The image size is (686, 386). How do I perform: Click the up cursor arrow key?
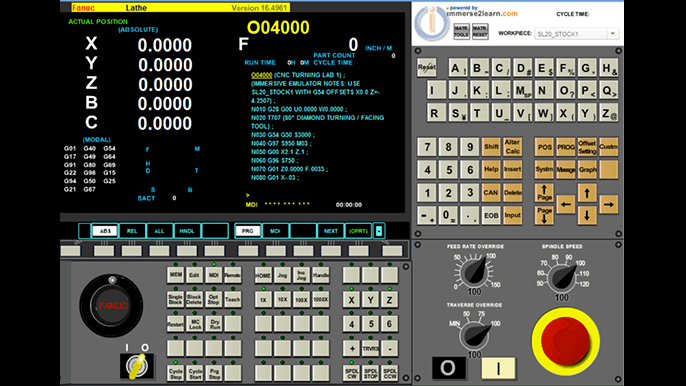click(587, 193)
